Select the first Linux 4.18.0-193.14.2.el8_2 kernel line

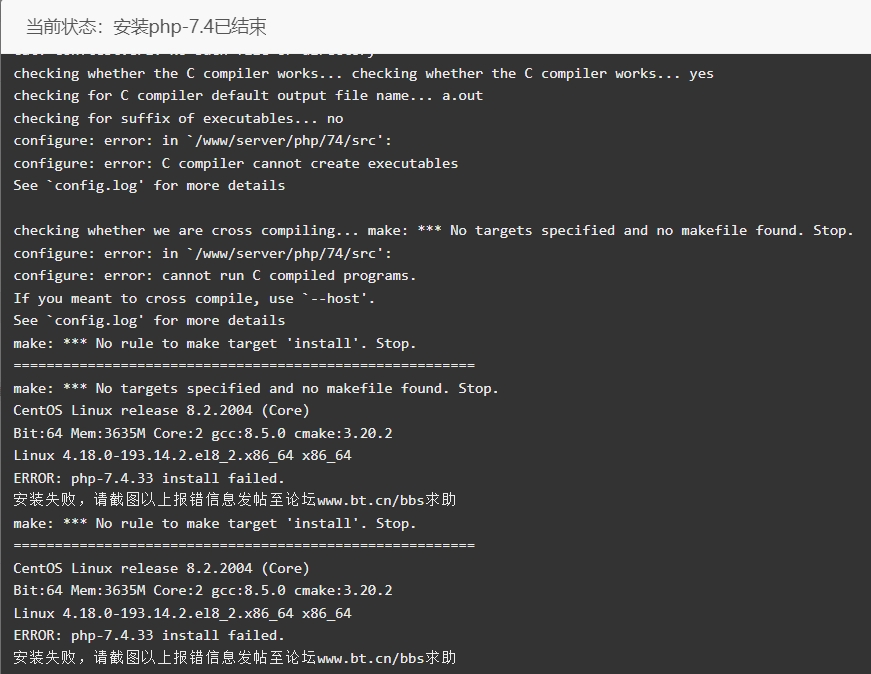pos(182,456)
